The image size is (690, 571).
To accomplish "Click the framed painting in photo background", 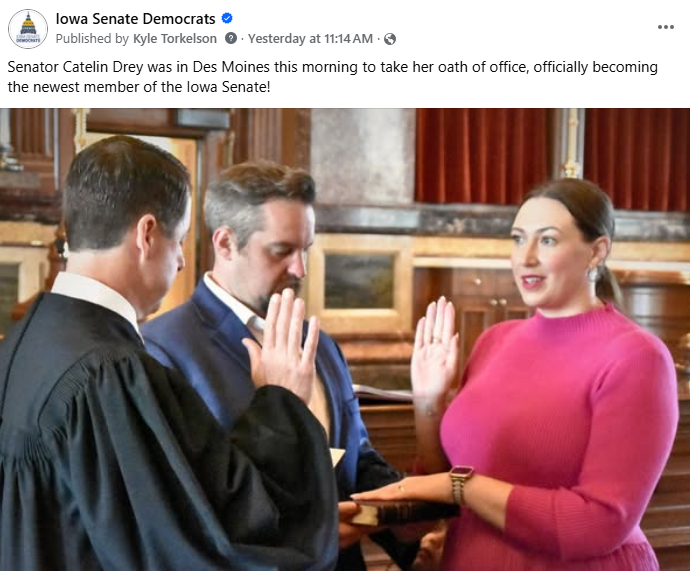I will [x=360, y=282].
